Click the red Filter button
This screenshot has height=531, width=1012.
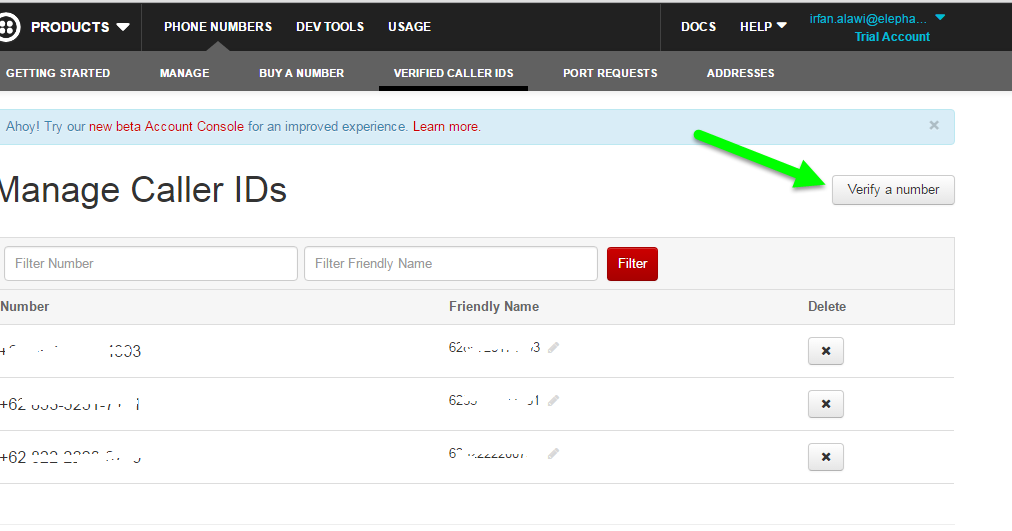632,263
